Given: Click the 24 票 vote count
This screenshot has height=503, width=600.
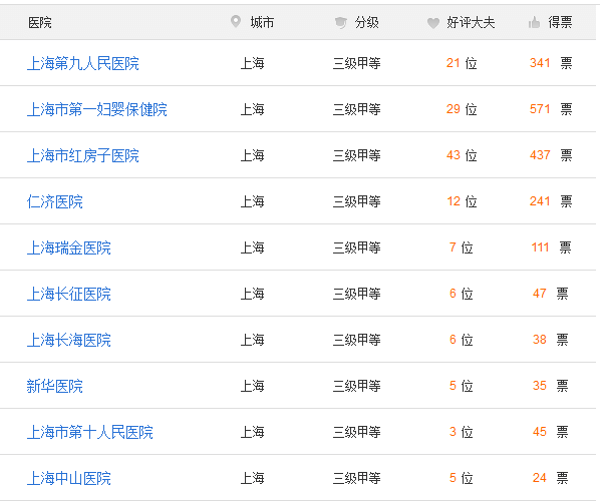Looking at the screenshot, I should tap(550, 478).
